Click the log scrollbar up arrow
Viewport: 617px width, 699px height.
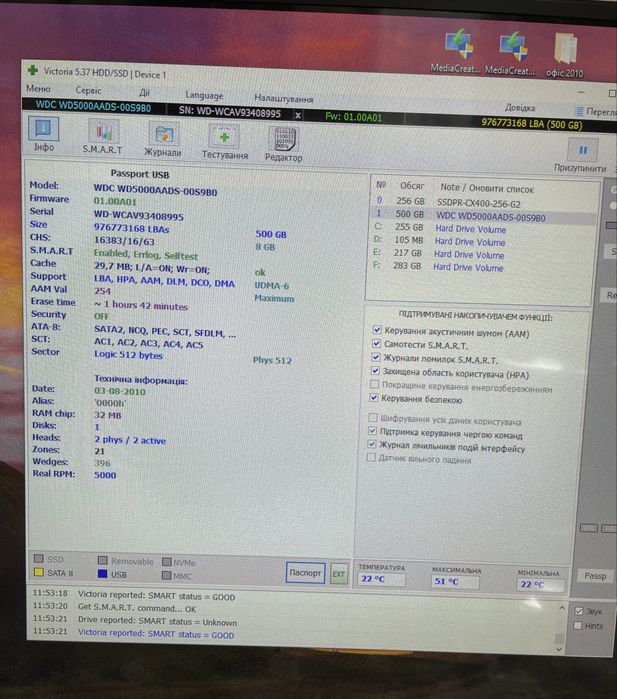(x=562, y=607)
